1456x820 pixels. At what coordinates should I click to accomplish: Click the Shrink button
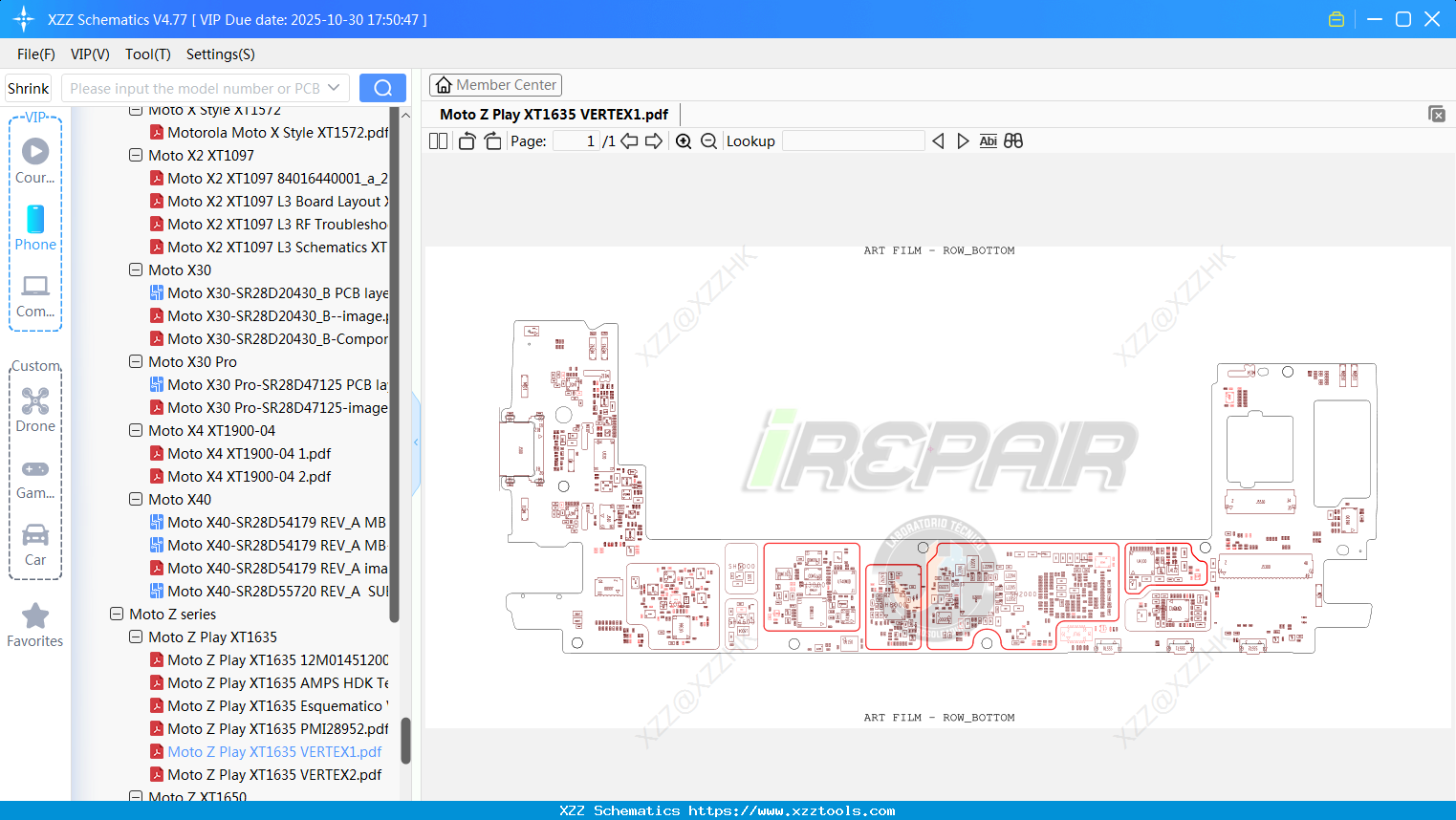click(29, 88)
